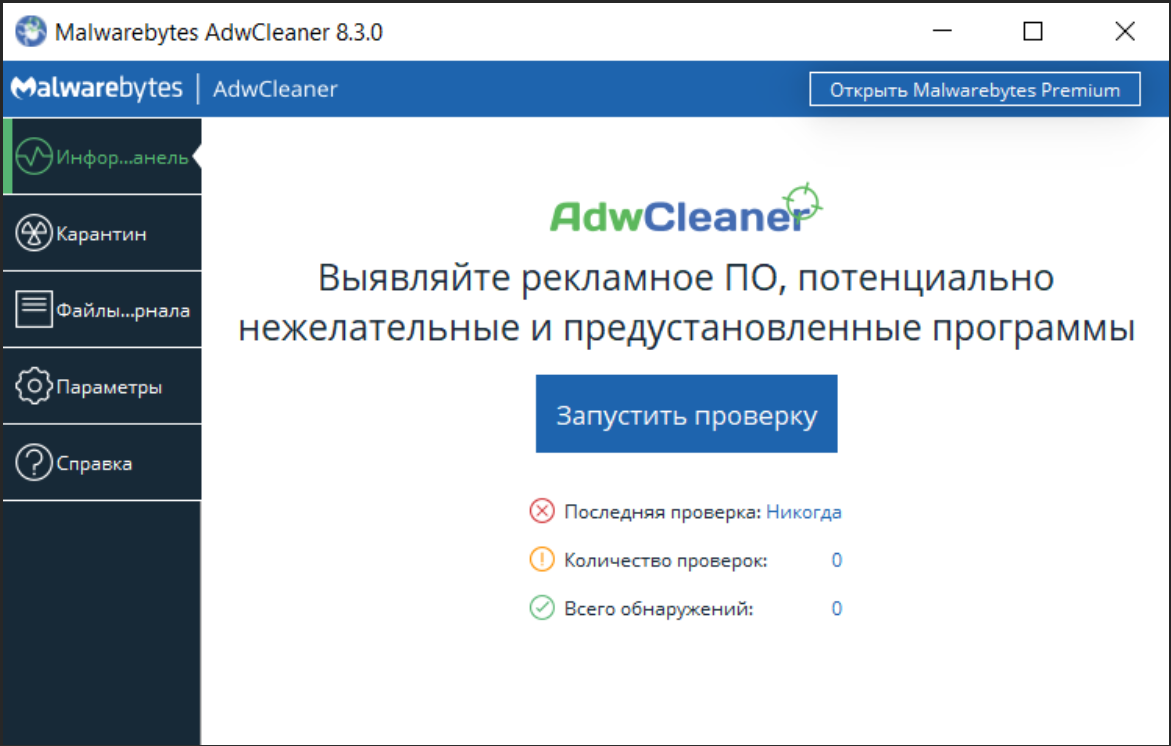Open the Файлы...рнала tab
Screen dimensions: 1171x746
coord(102,309)
